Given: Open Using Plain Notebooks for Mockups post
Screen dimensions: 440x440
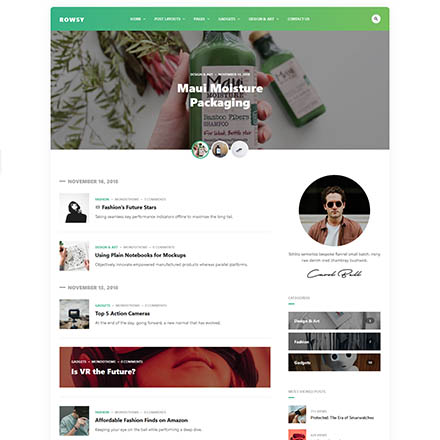Looking at the screenshot, I should [x=140, y=255].
